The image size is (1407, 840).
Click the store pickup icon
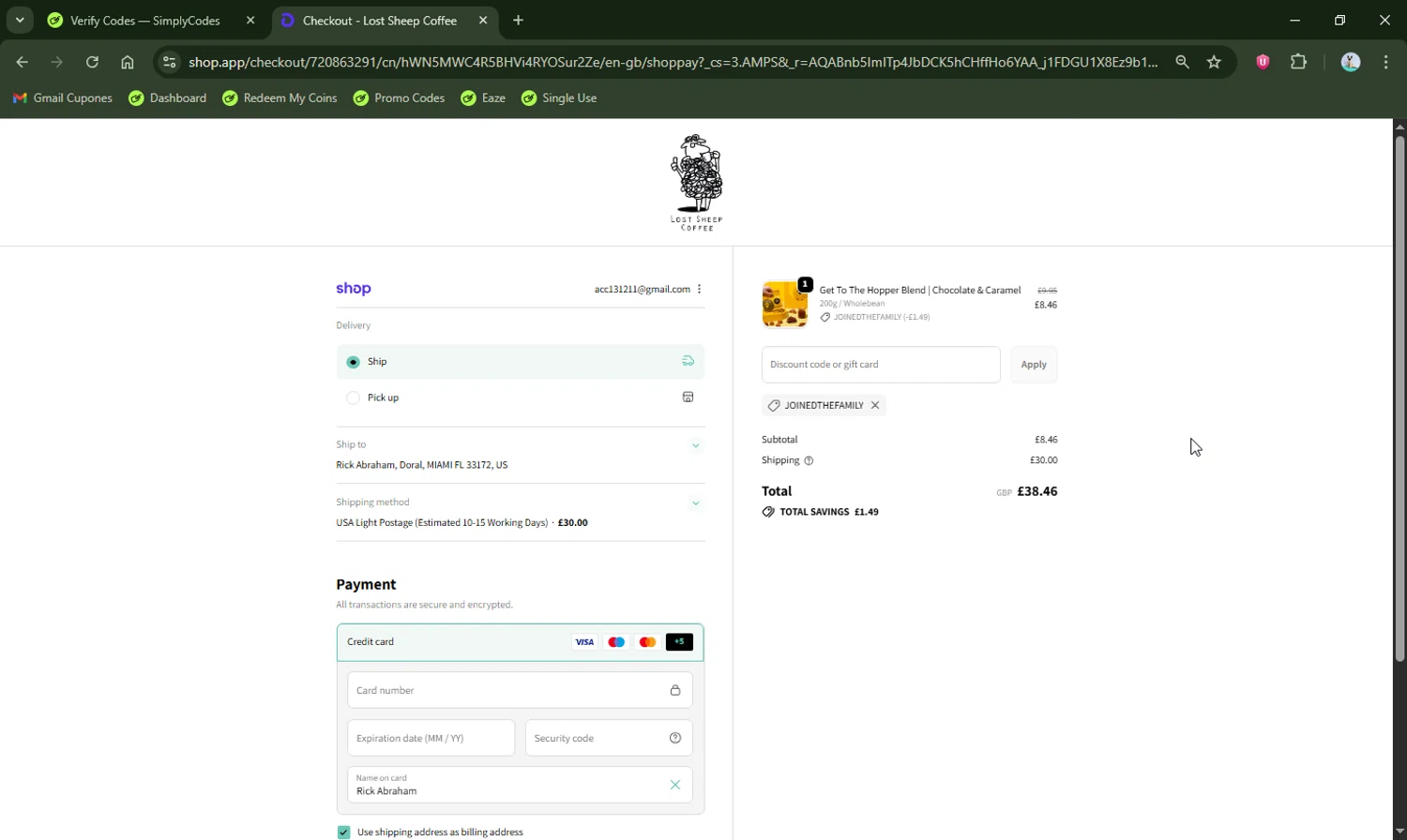pos(688,397)
